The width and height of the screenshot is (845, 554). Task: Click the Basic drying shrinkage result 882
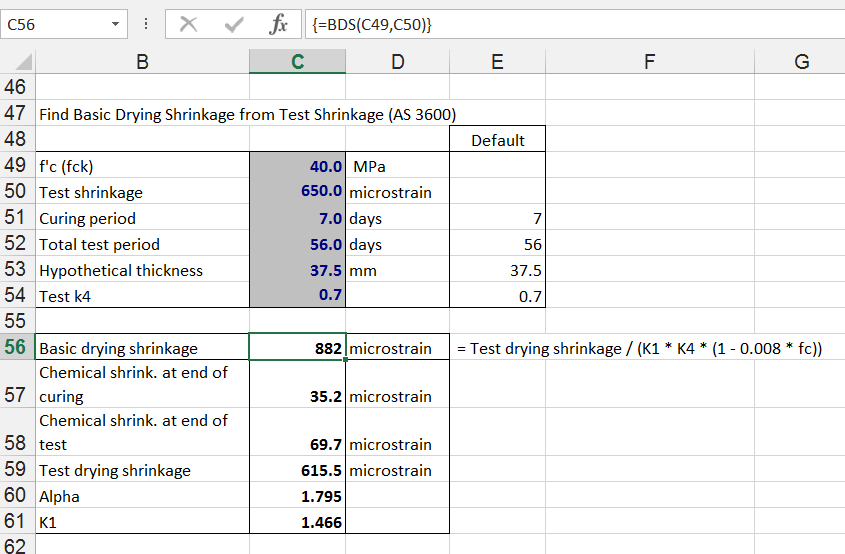point(297,348)
